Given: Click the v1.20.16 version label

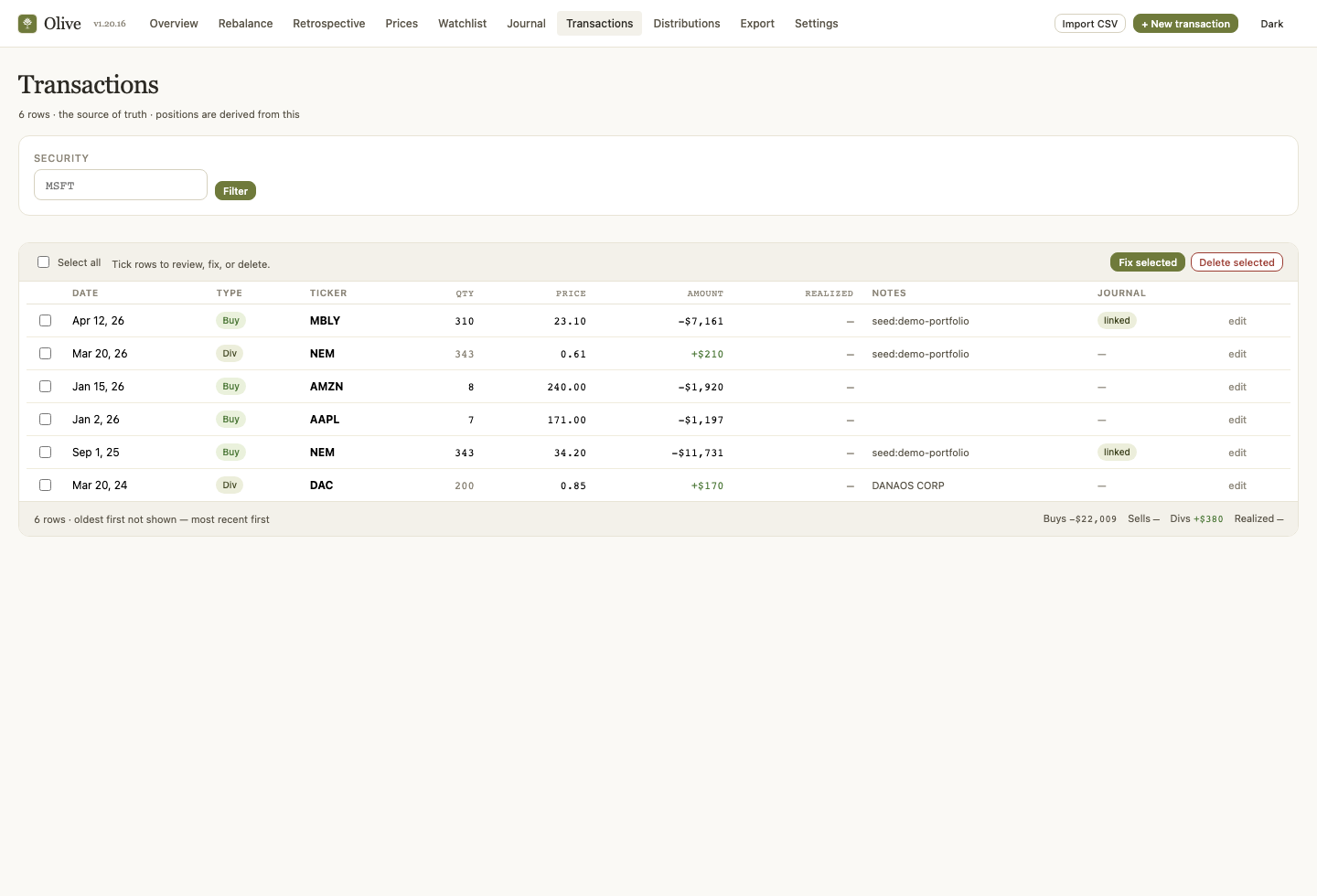Looking at the screenshot, I should [x=110, y=24].
